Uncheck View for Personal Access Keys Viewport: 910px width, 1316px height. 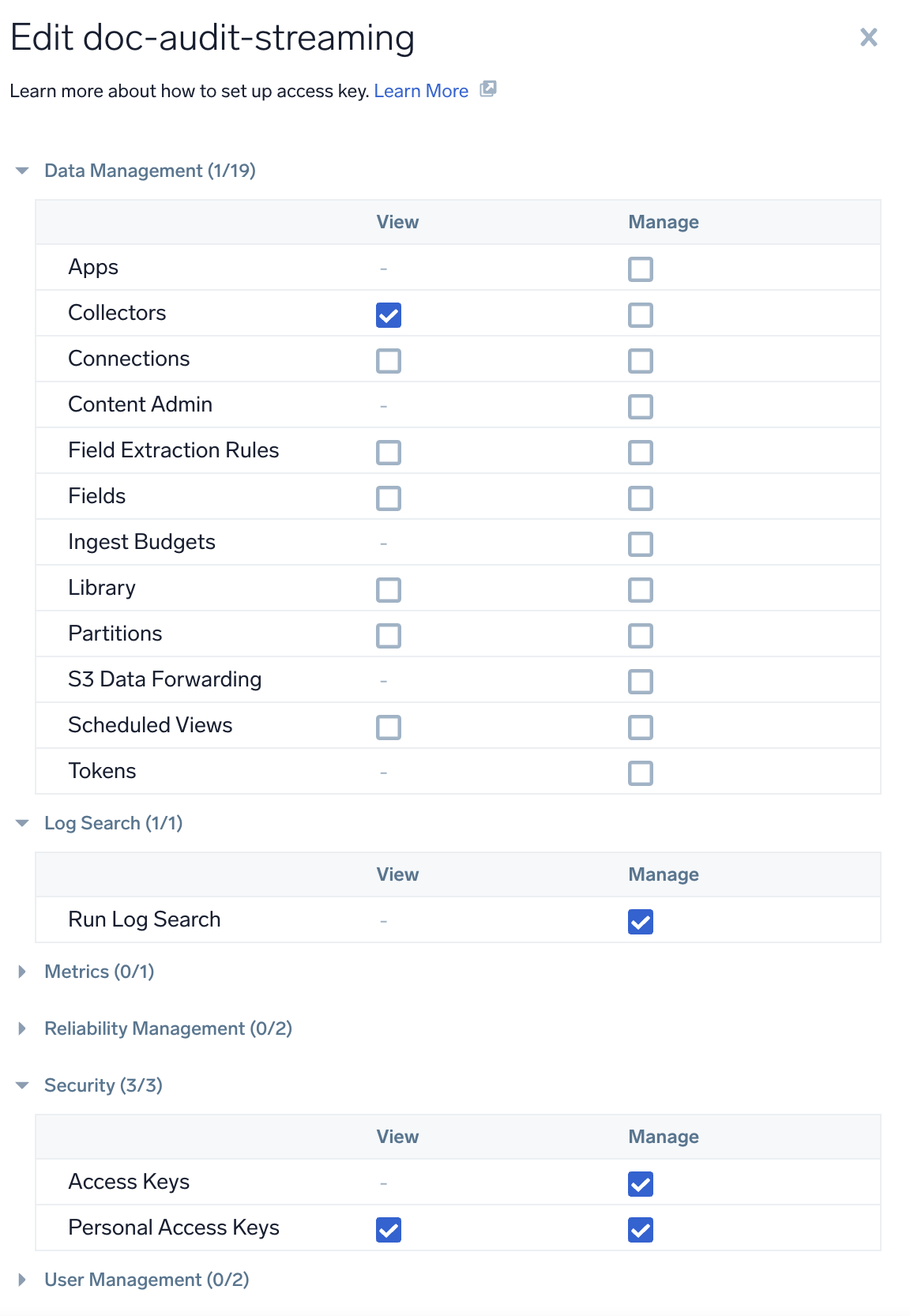(389, 1230)
